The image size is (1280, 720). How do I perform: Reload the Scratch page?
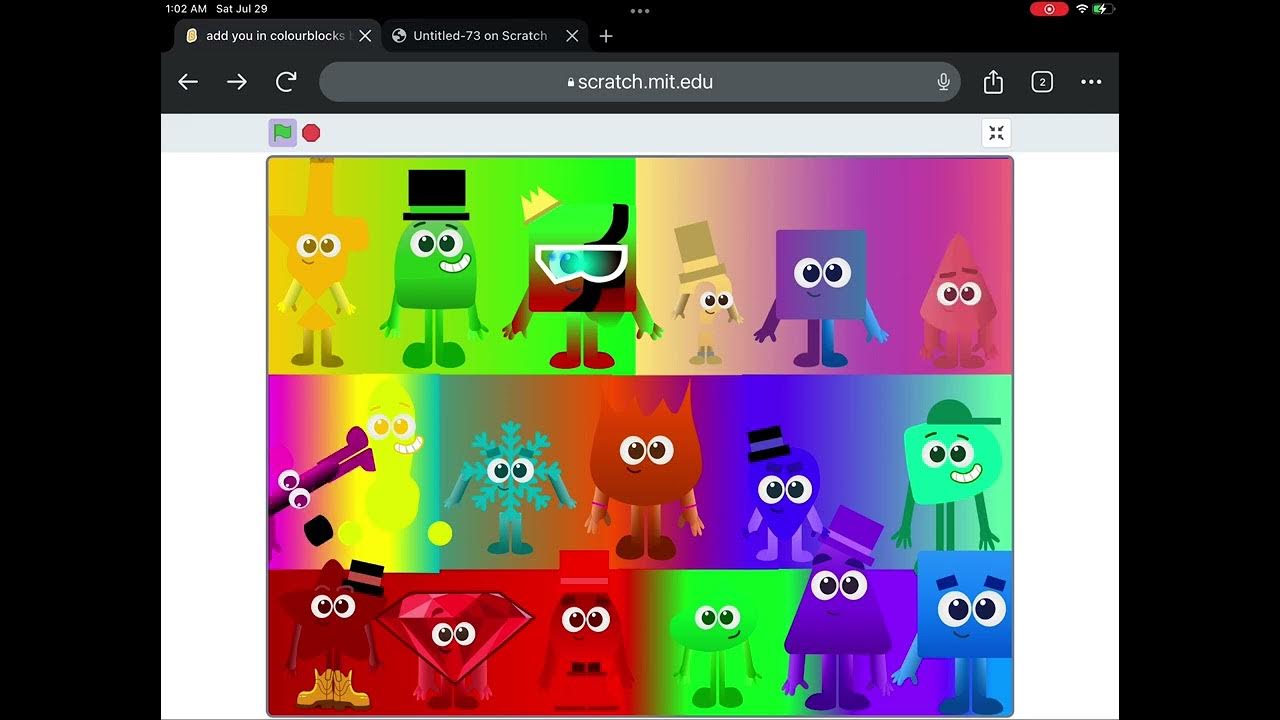coord(286,82)
